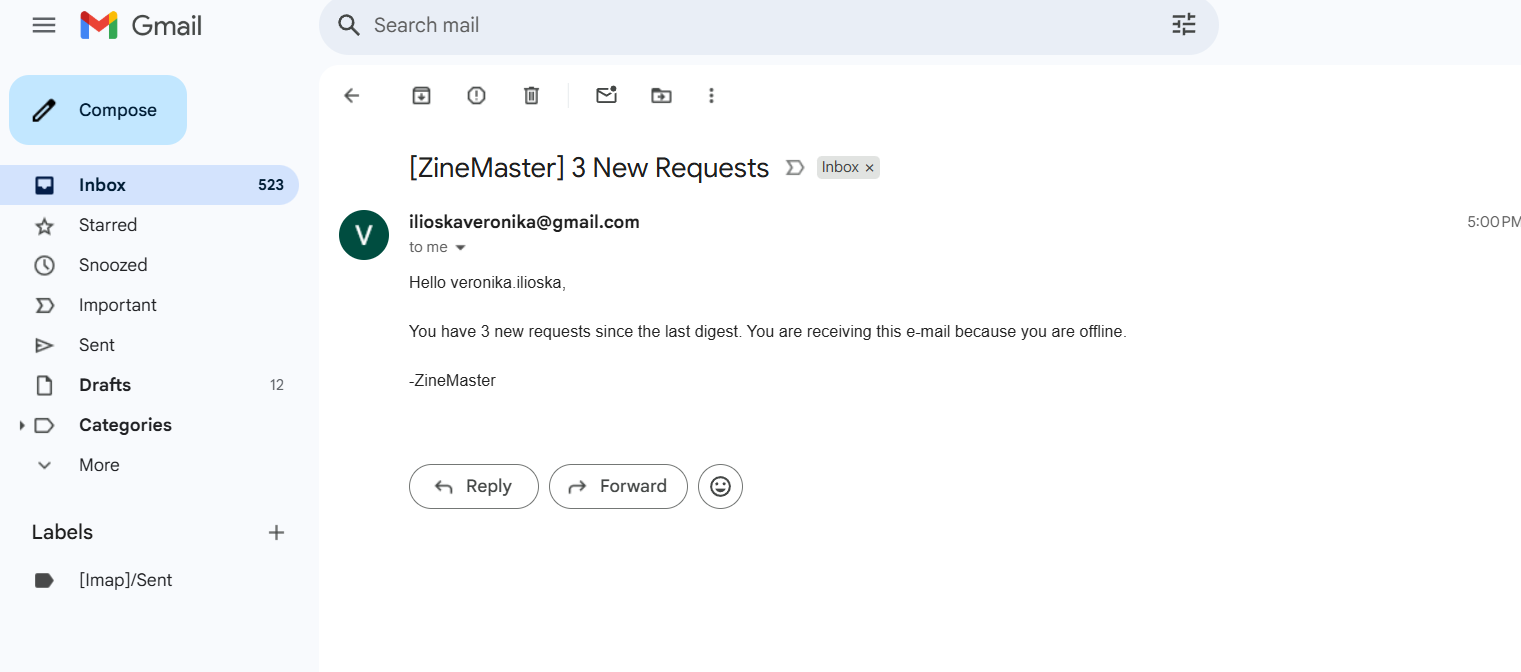Add an emoji reaction to email
This screenshot has height=672, width=1521.
pyautogui.click(x=720, y=486)
